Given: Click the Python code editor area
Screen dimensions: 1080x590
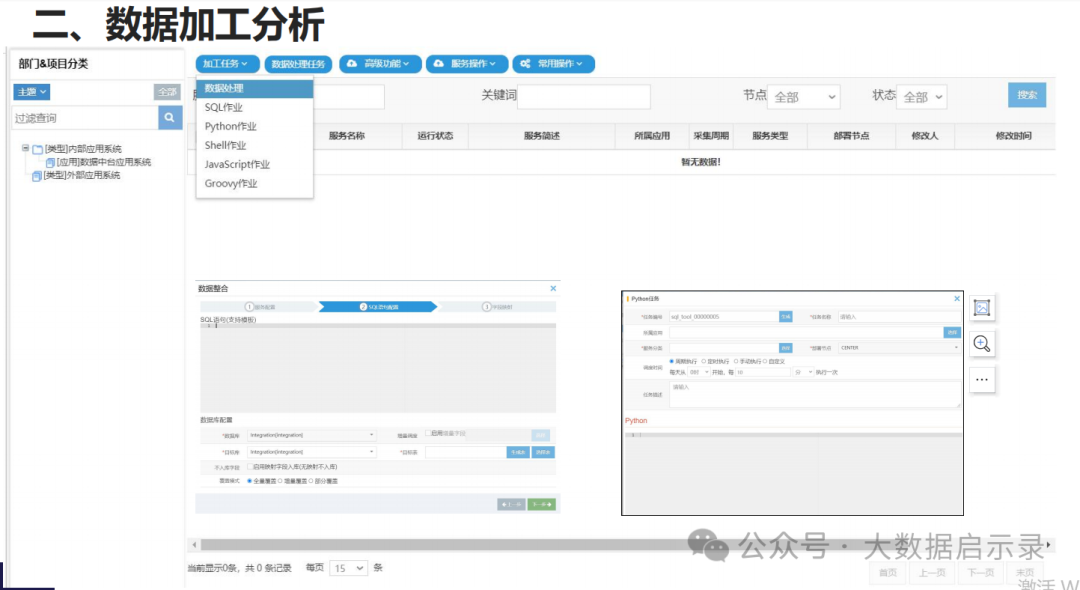Looking at the screenshot, I should (x=792, y=474).
